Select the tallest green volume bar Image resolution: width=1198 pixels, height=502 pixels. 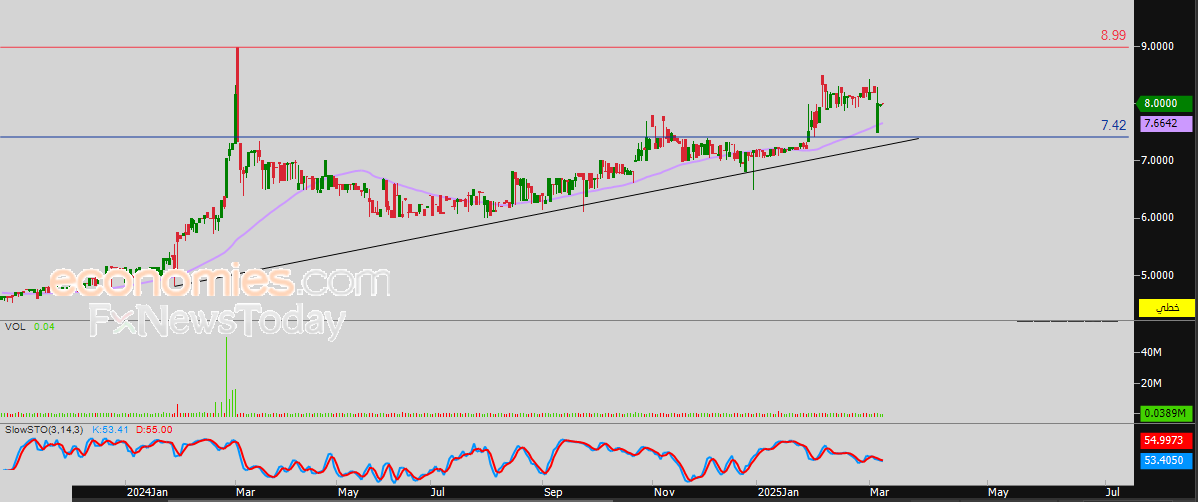tap(226, 376)
